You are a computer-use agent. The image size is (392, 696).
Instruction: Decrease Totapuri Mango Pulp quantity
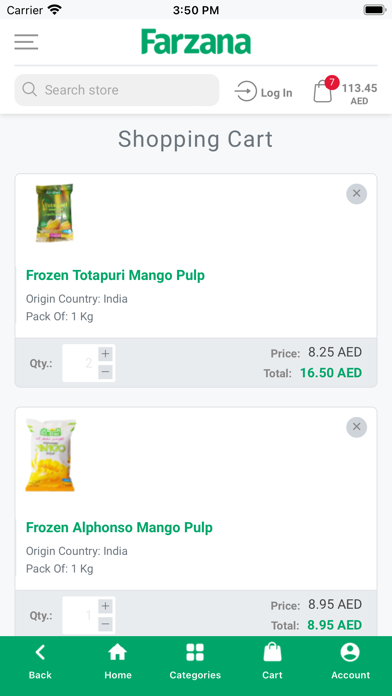coord(105,372)
